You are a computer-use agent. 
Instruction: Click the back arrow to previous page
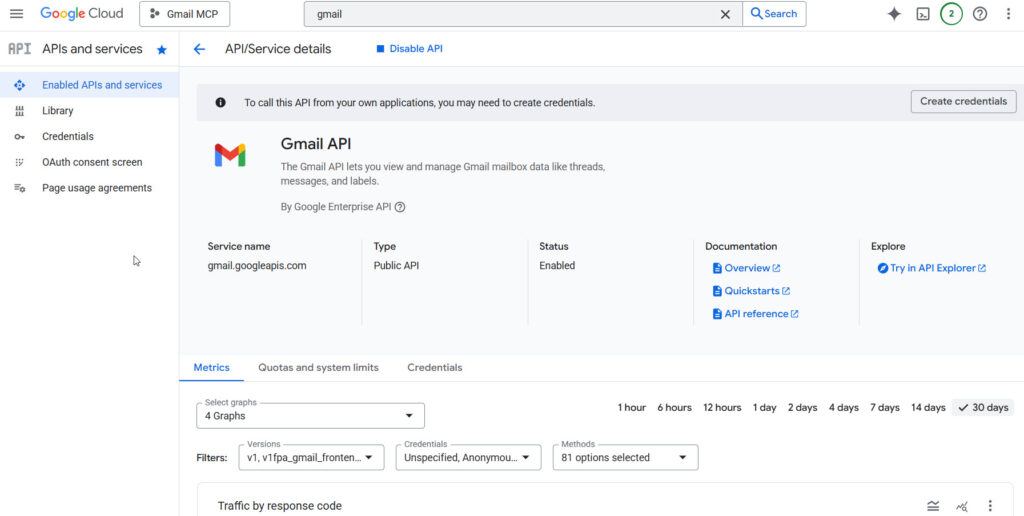coord(199,49)
